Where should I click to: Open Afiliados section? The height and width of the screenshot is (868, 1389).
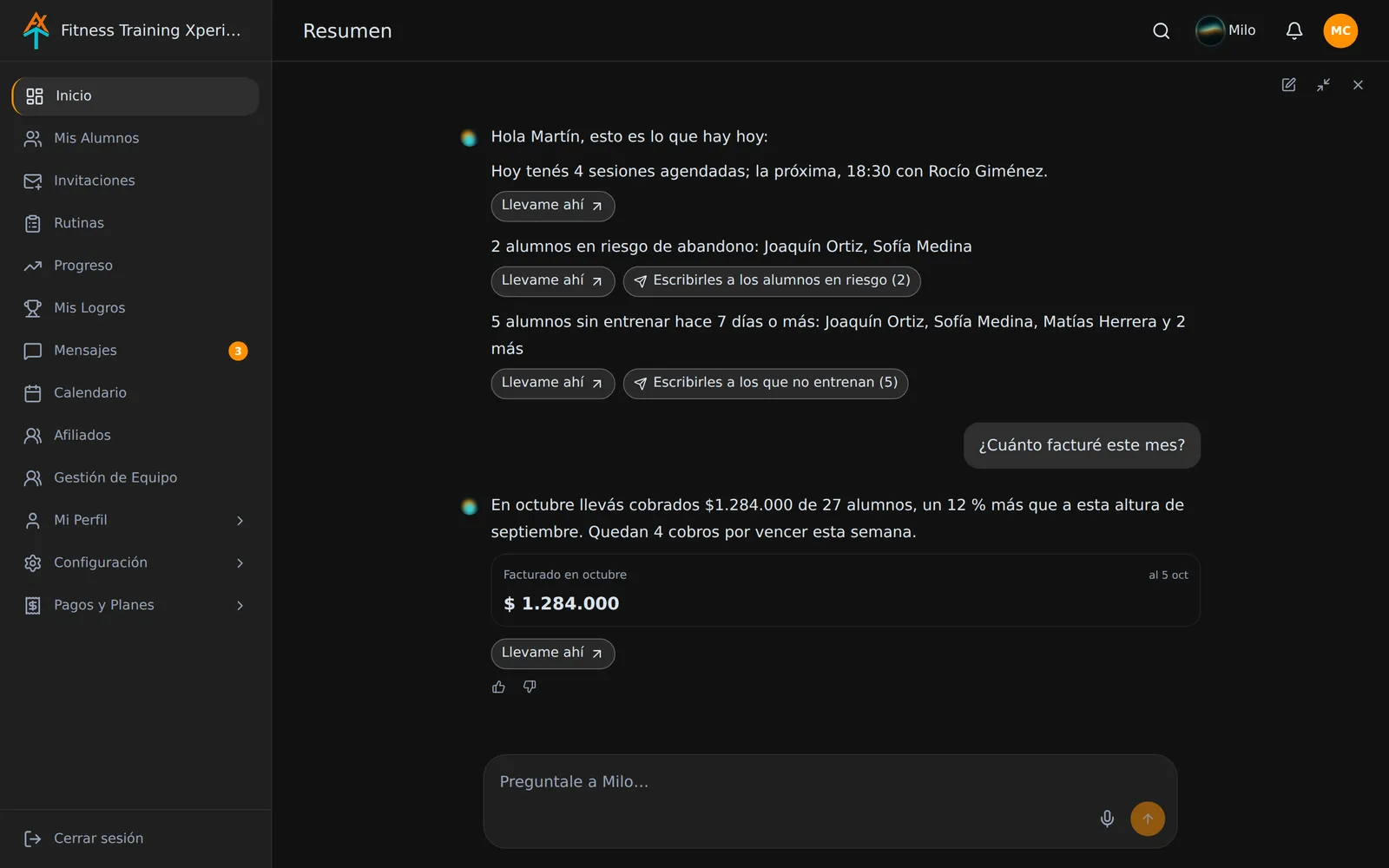[135, 436]
